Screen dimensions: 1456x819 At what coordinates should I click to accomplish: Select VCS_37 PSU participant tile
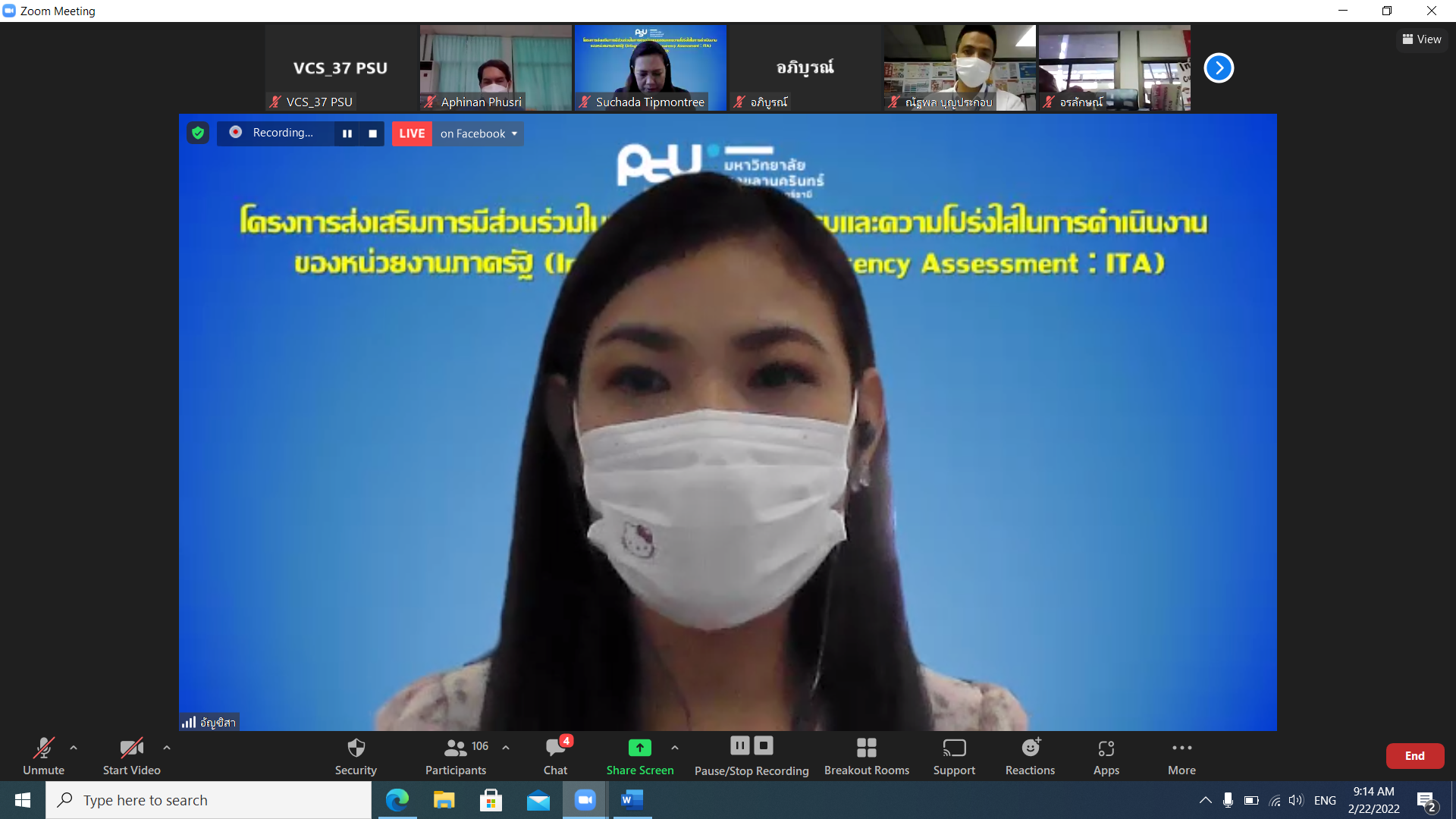pyautogui.click(x=341, y=68)
